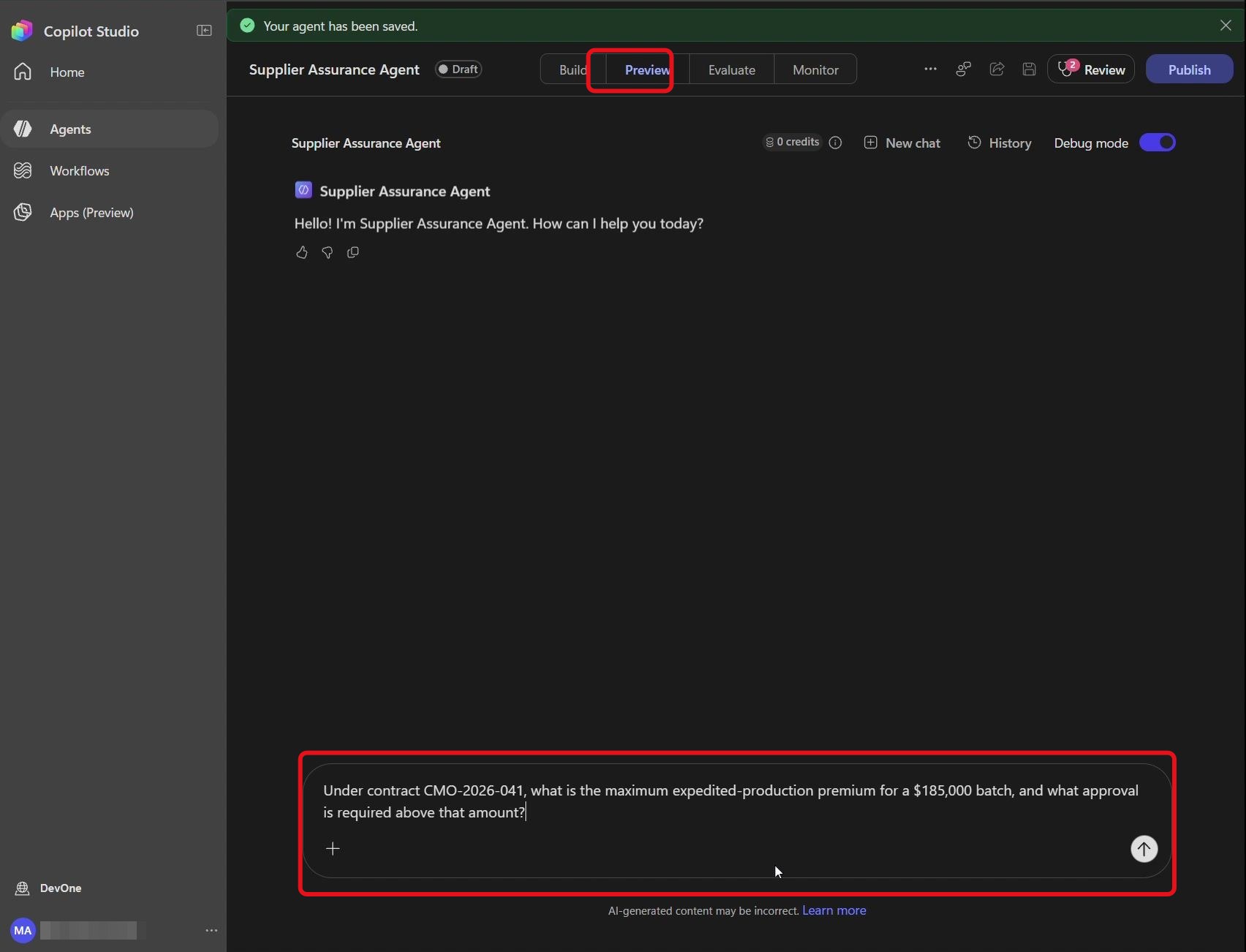This screenshot has width=1246, height=952.
Task: Switch to the Preview tab
Action: [x=647, y=69]
